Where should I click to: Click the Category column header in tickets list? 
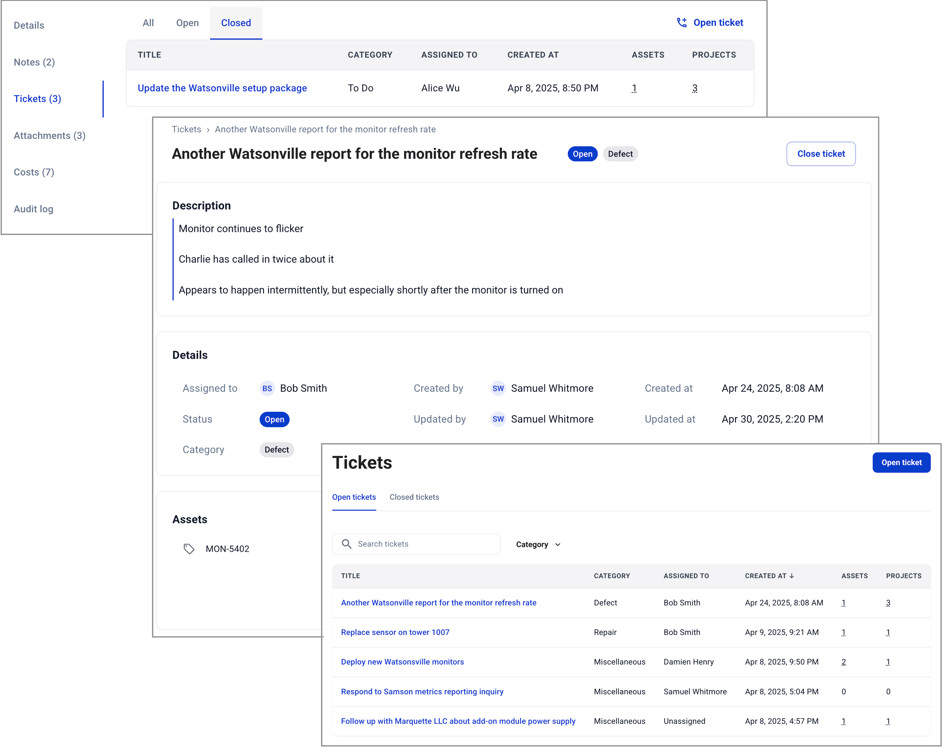coord(612,576)
